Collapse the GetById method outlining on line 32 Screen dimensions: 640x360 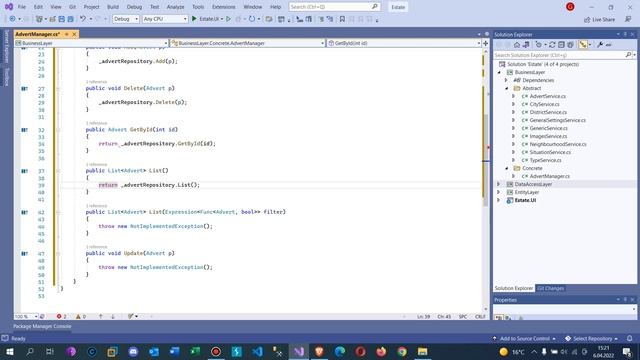(58, 130)
